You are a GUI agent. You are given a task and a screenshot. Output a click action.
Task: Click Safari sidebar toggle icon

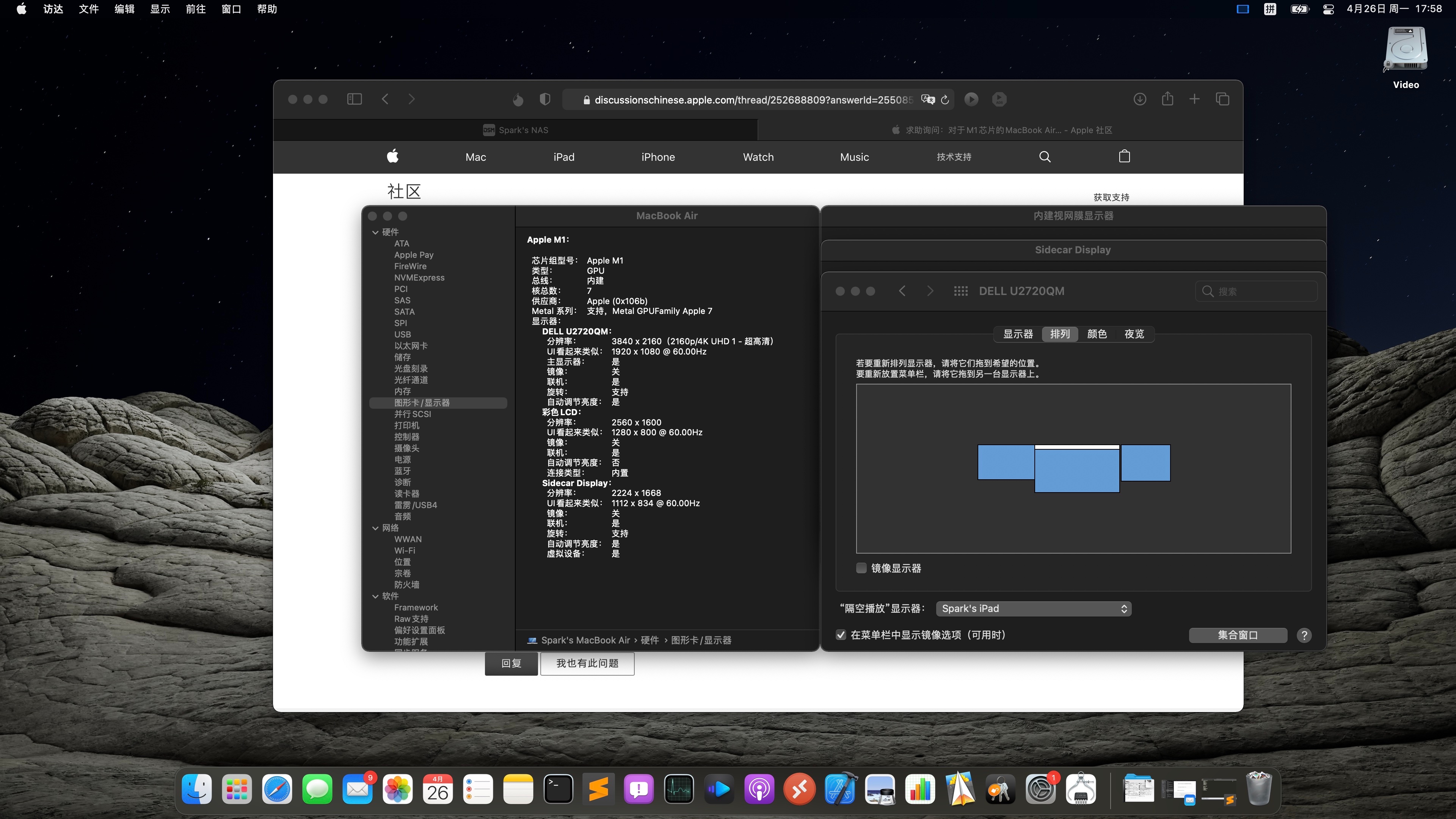[x=354, y=99]
